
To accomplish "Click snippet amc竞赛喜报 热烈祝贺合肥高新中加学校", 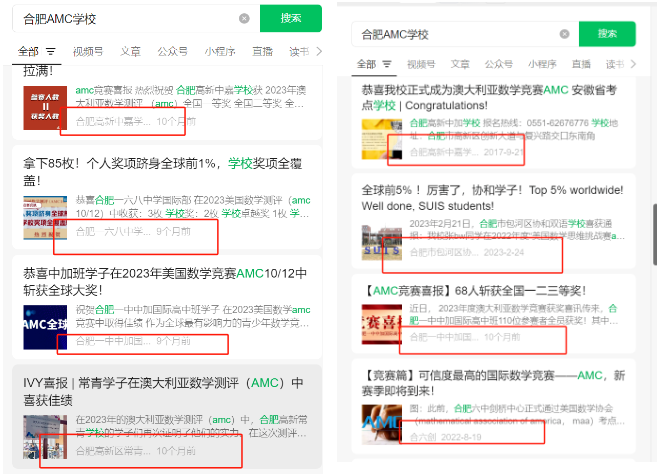I will (191, 97).
